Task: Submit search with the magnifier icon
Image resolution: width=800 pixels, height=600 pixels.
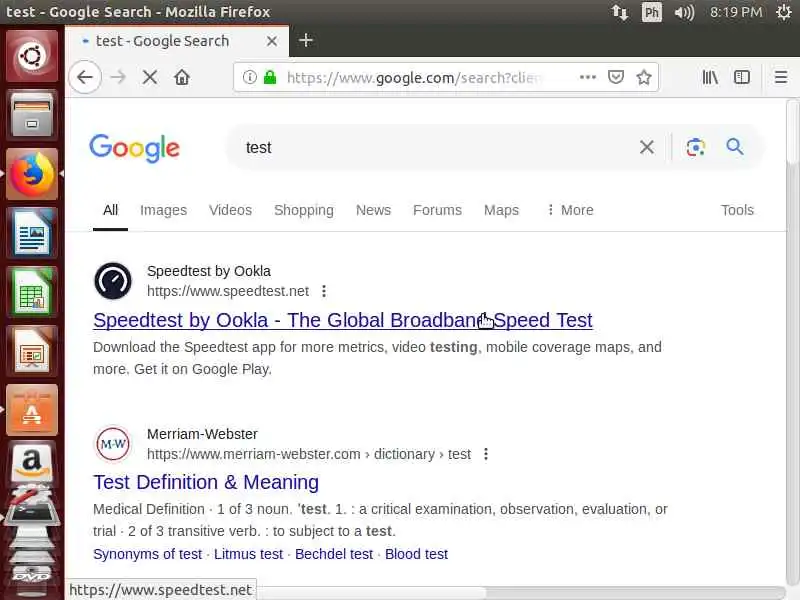Action: (735, 147)
